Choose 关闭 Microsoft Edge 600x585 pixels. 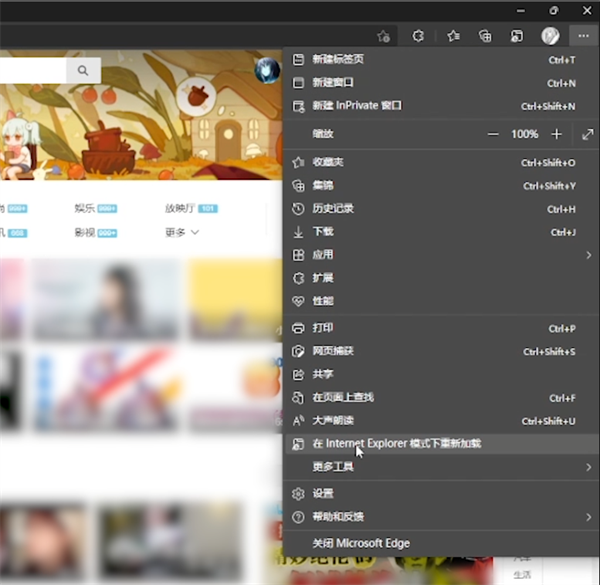(x=441, y=544)
